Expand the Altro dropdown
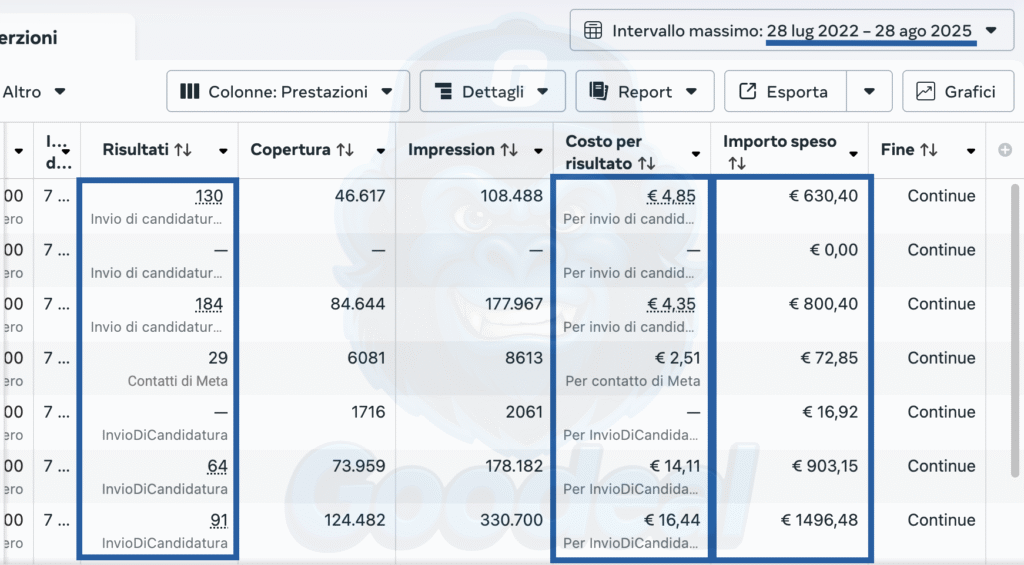The image size is (1024, 565). point(60,92)
